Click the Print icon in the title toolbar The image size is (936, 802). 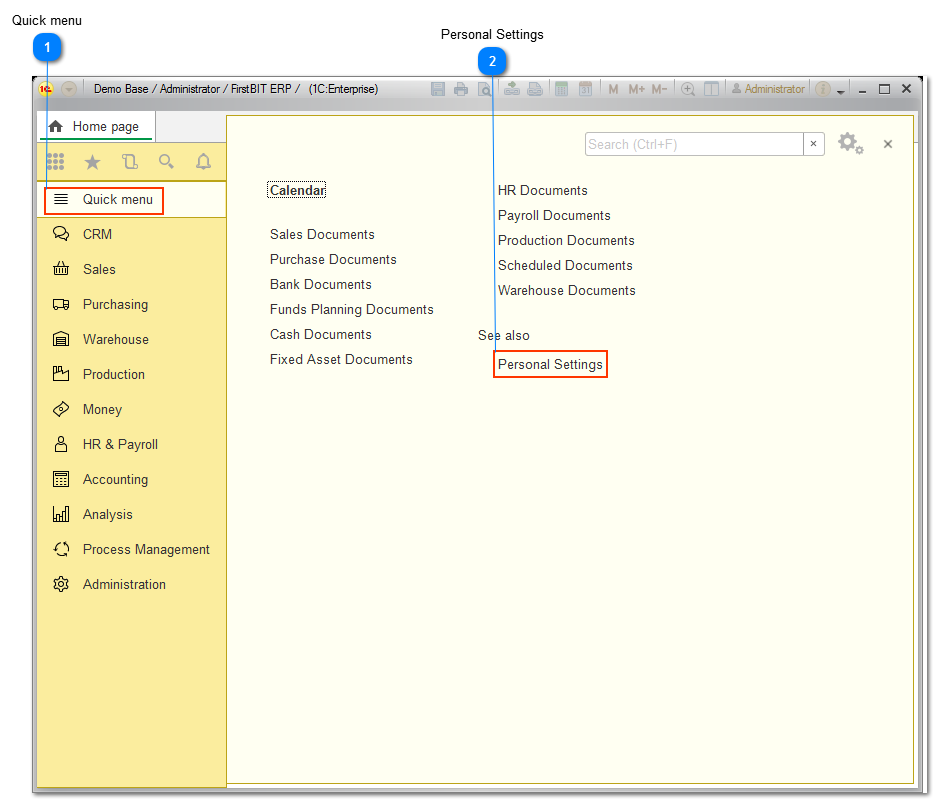461,89
